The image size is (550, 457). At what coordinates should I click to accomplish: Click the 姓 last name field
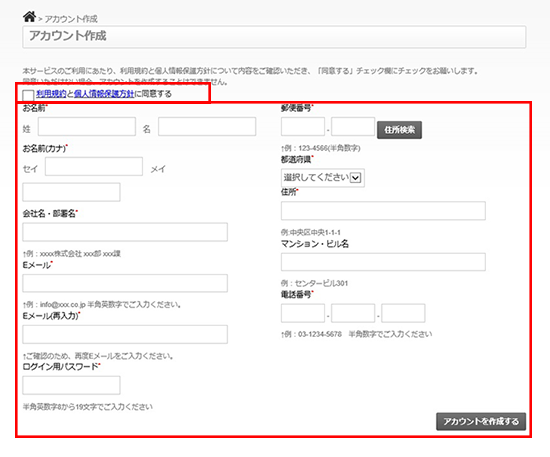point(87,127)
